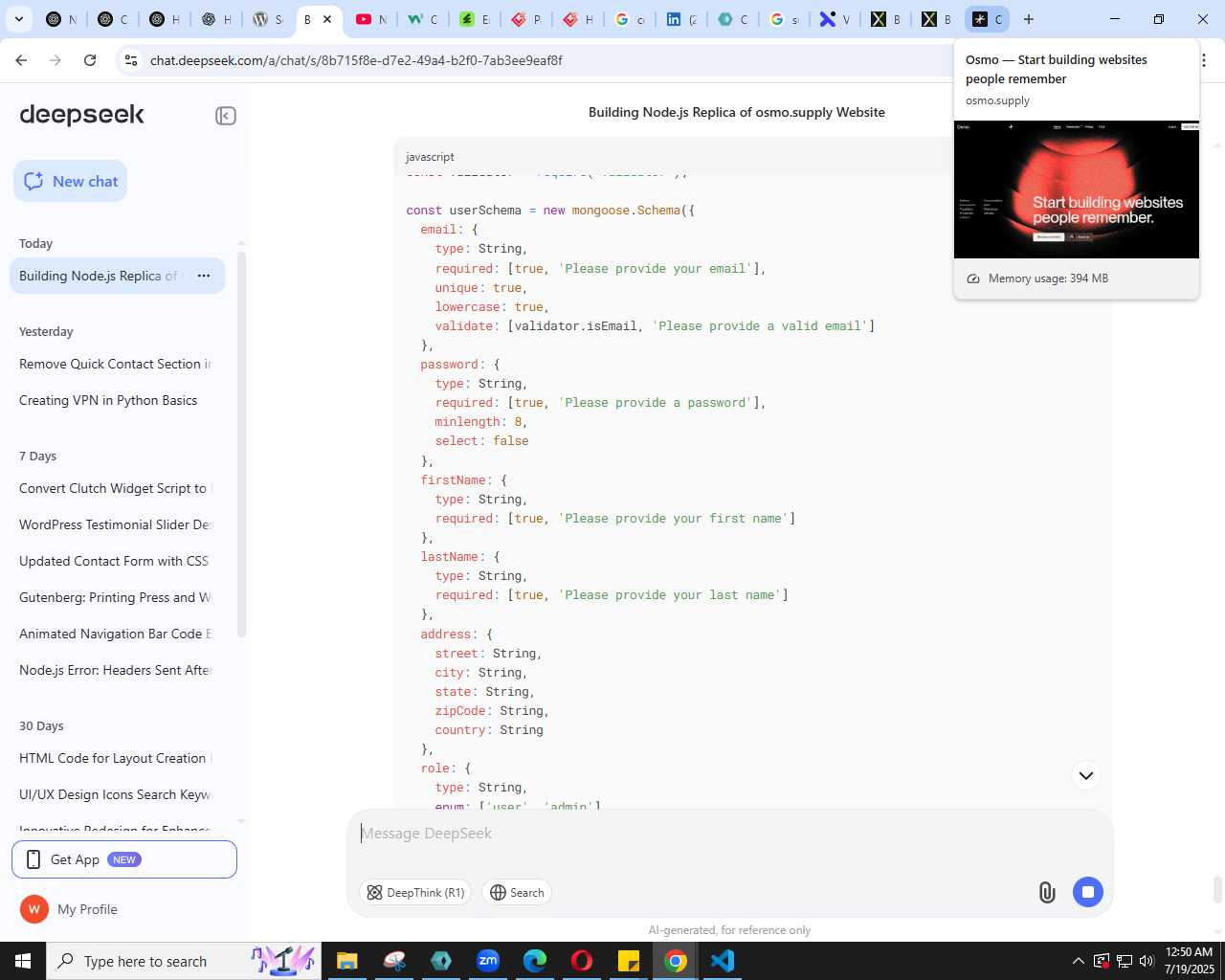
Task: Stop response generation button
Action: pos(1088,892)
